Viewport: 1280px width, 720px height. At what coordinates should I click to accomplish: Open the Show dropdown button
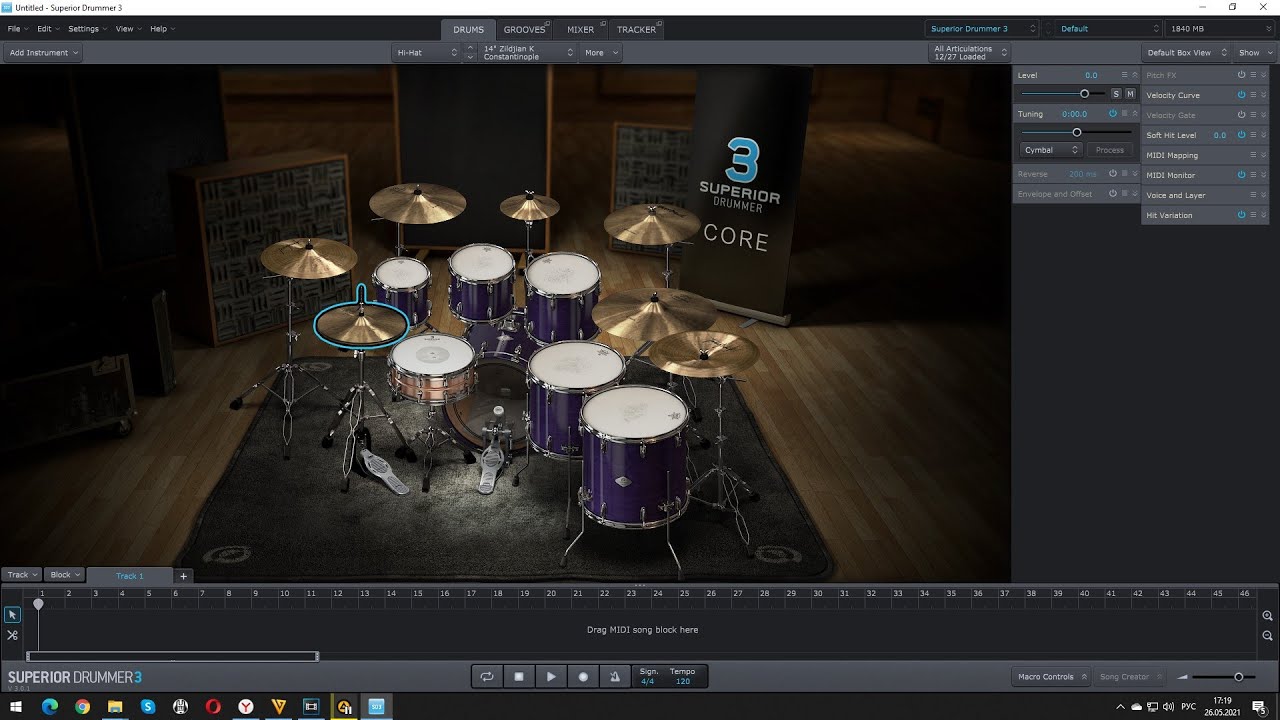tap(1253, 53)
